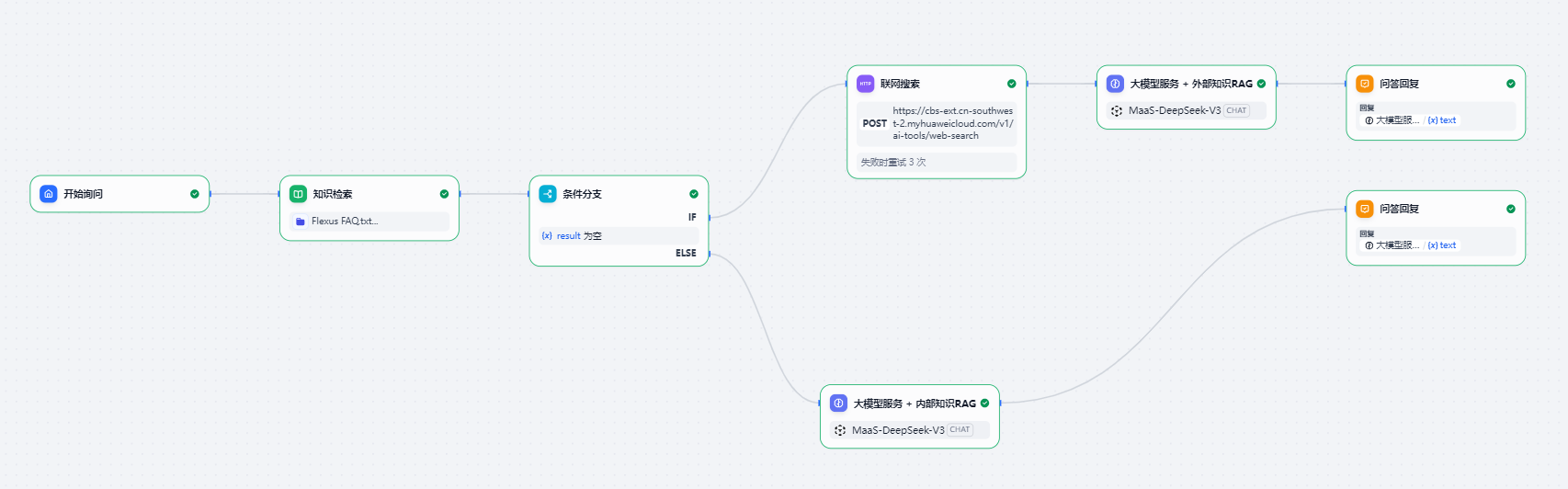
Task: Click the green book icon on 知识检索 node
Action: (298, 194)
